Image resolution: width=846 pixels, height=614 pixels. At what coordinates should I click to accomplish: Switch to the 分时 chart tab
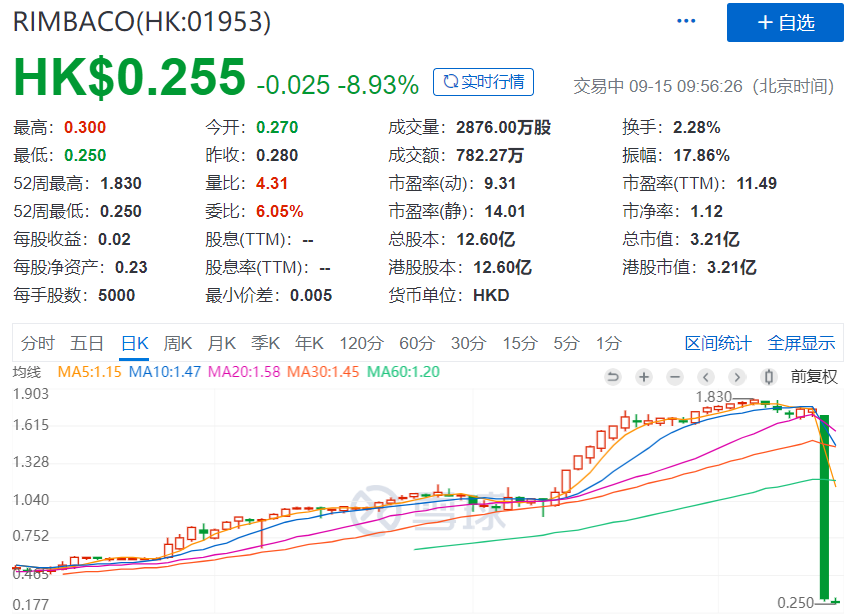[x=38, y=343]
